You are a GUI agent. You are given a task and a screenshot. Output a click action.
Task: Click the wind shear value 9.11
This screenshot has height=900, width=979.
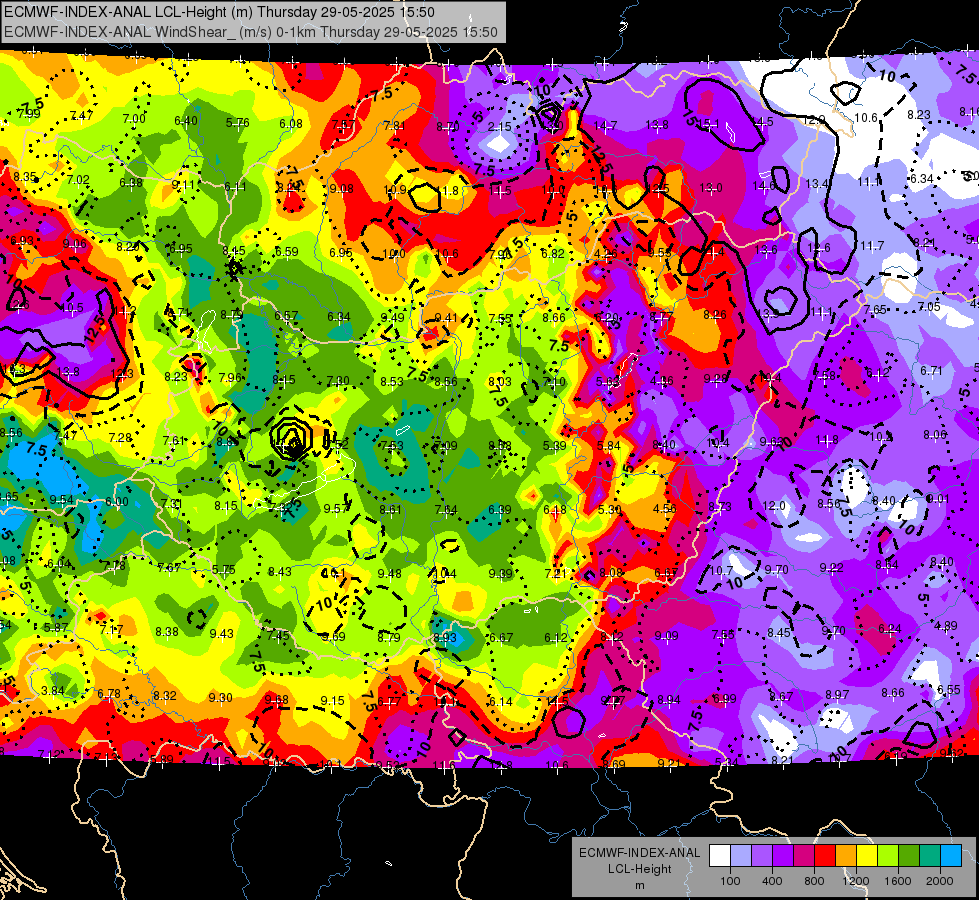(x=184, y=185)
